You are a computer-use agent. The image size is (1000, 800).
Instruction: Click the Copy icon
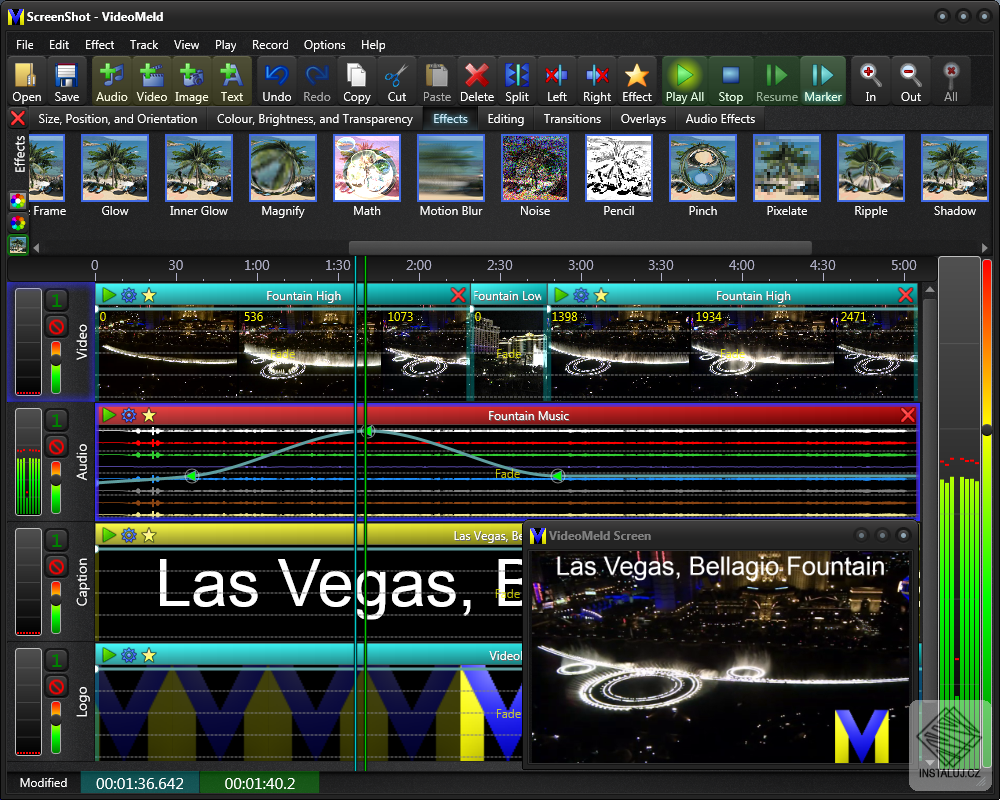click(357, 81)
